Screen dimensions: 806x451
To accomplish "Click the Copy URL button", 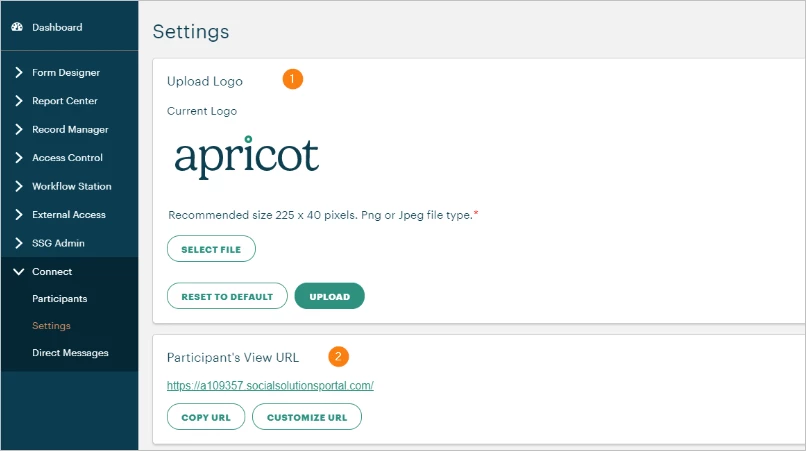I will [206, 417].
